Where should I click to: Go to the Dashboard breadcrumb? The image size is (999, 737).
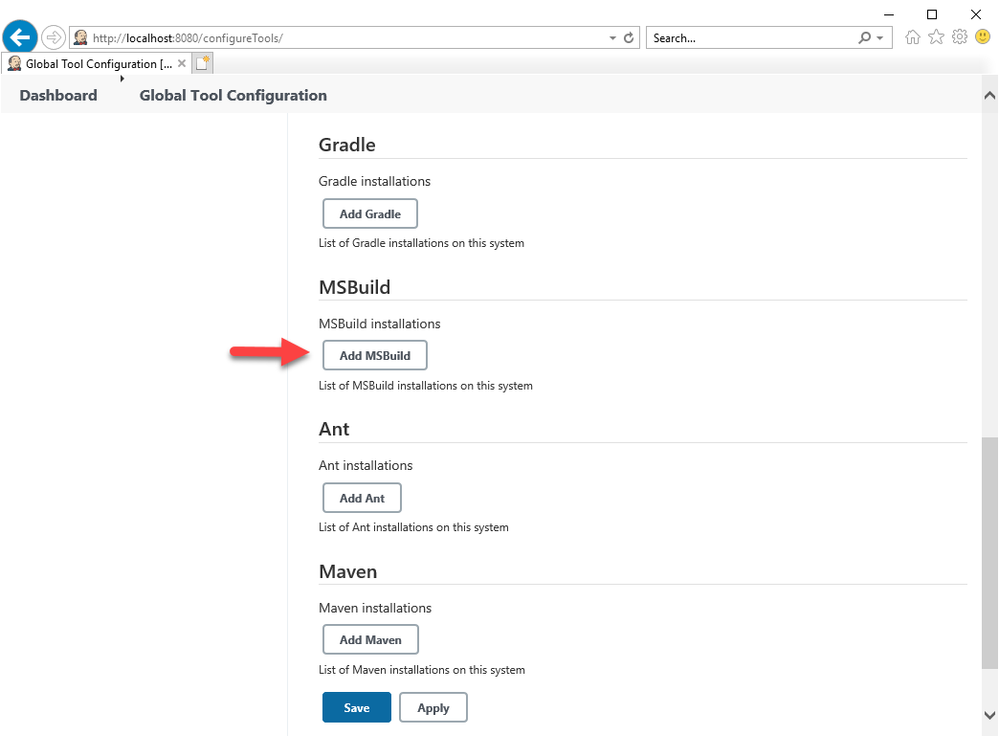tap(59, 96)
